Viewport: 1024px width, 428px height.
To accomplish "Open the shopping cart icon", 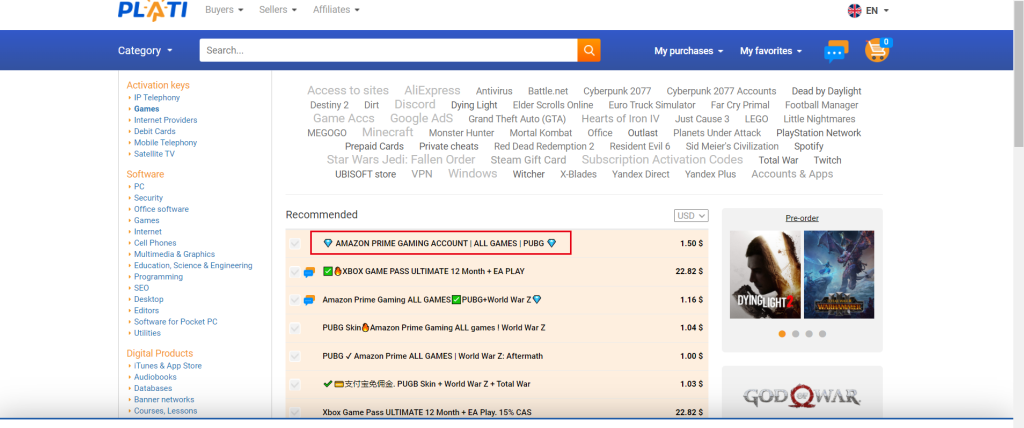I will tap(878, 50).
